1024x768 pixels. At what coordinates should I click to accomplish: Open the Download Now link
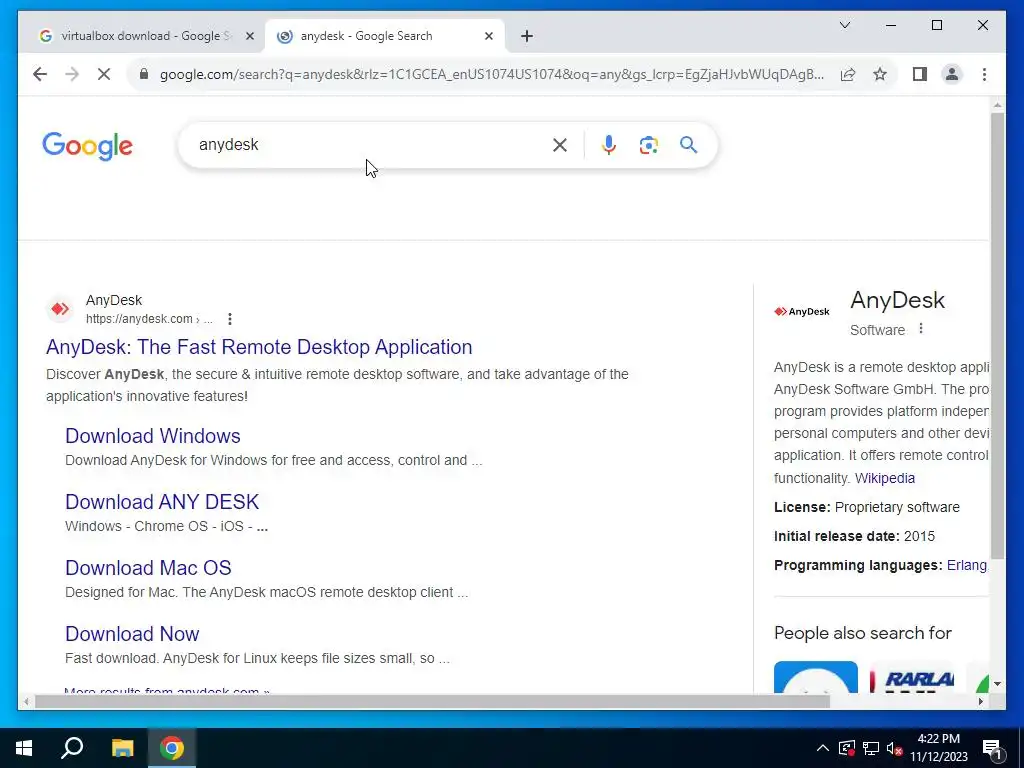pyautogui.click(x=132, y=633)
